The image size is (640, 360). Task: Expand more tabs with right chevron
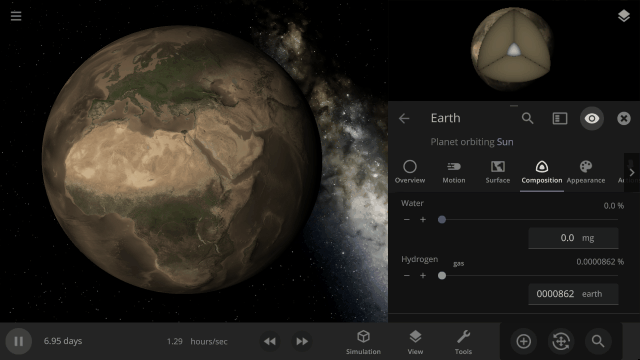[x=631, y=172]
